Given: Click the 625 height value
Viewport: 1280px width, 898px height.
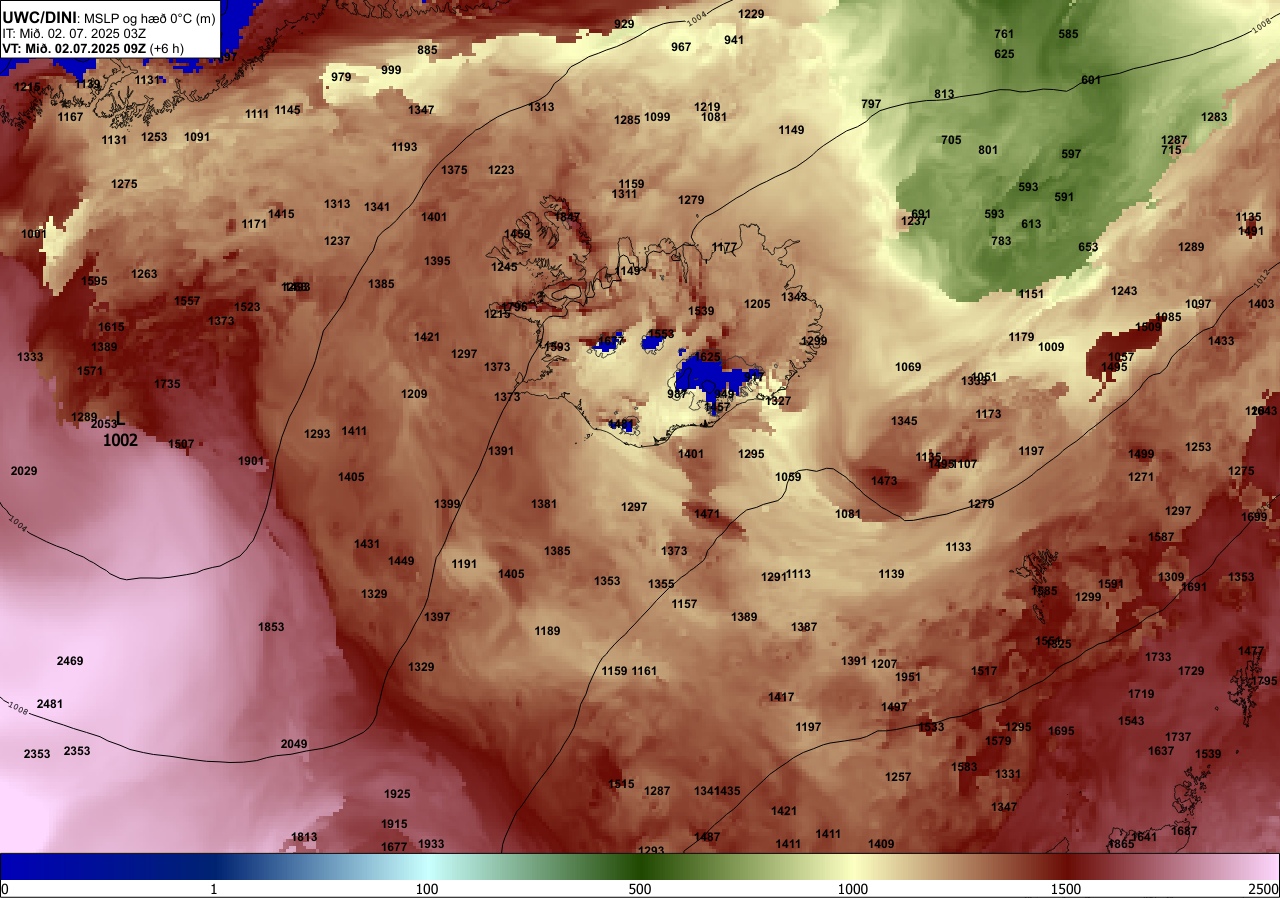Looking at the screenshot, I should pyautogui.click(x=1004, y=54).
